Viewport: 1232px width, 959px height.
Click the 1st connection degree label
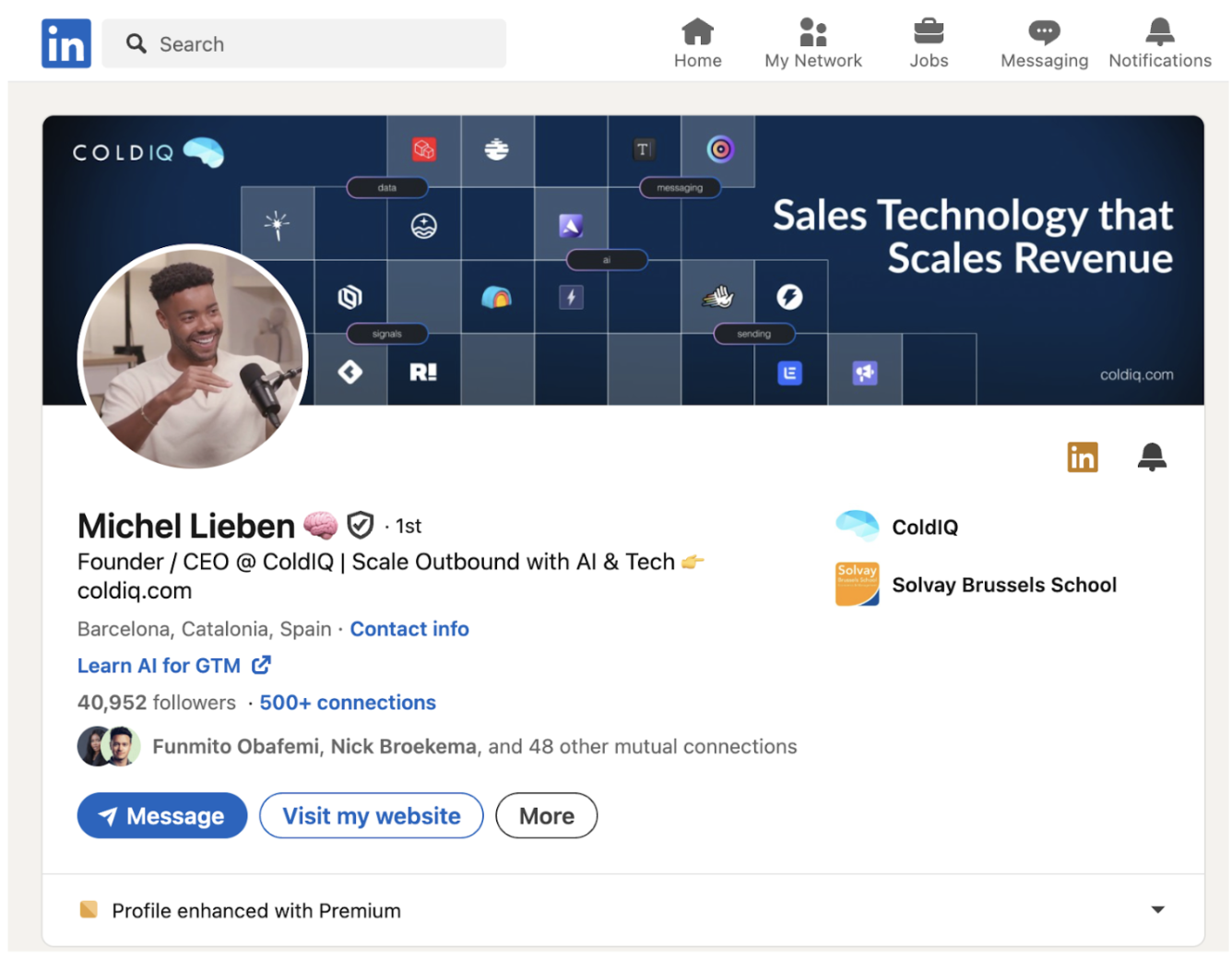(x=409, y=526)
